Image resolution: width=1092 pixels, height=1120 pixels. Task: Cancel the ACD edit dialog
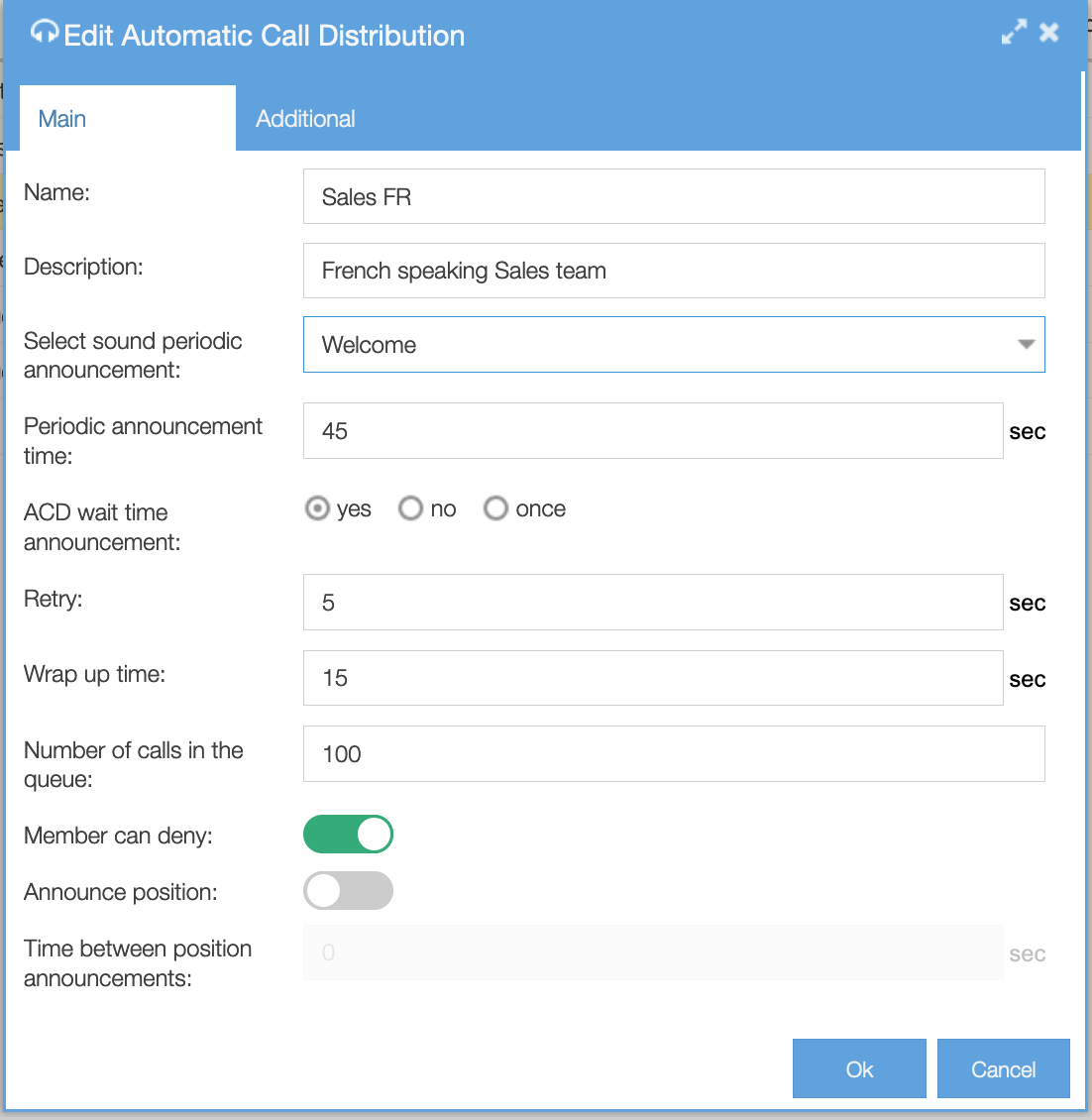(x=1003, y=1068)
